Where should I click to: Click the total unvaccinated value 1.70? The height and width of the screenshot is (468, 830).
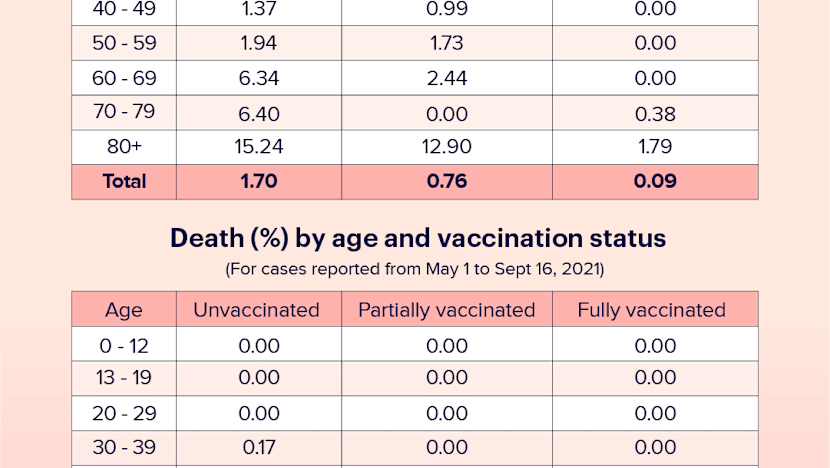[258, 181]
